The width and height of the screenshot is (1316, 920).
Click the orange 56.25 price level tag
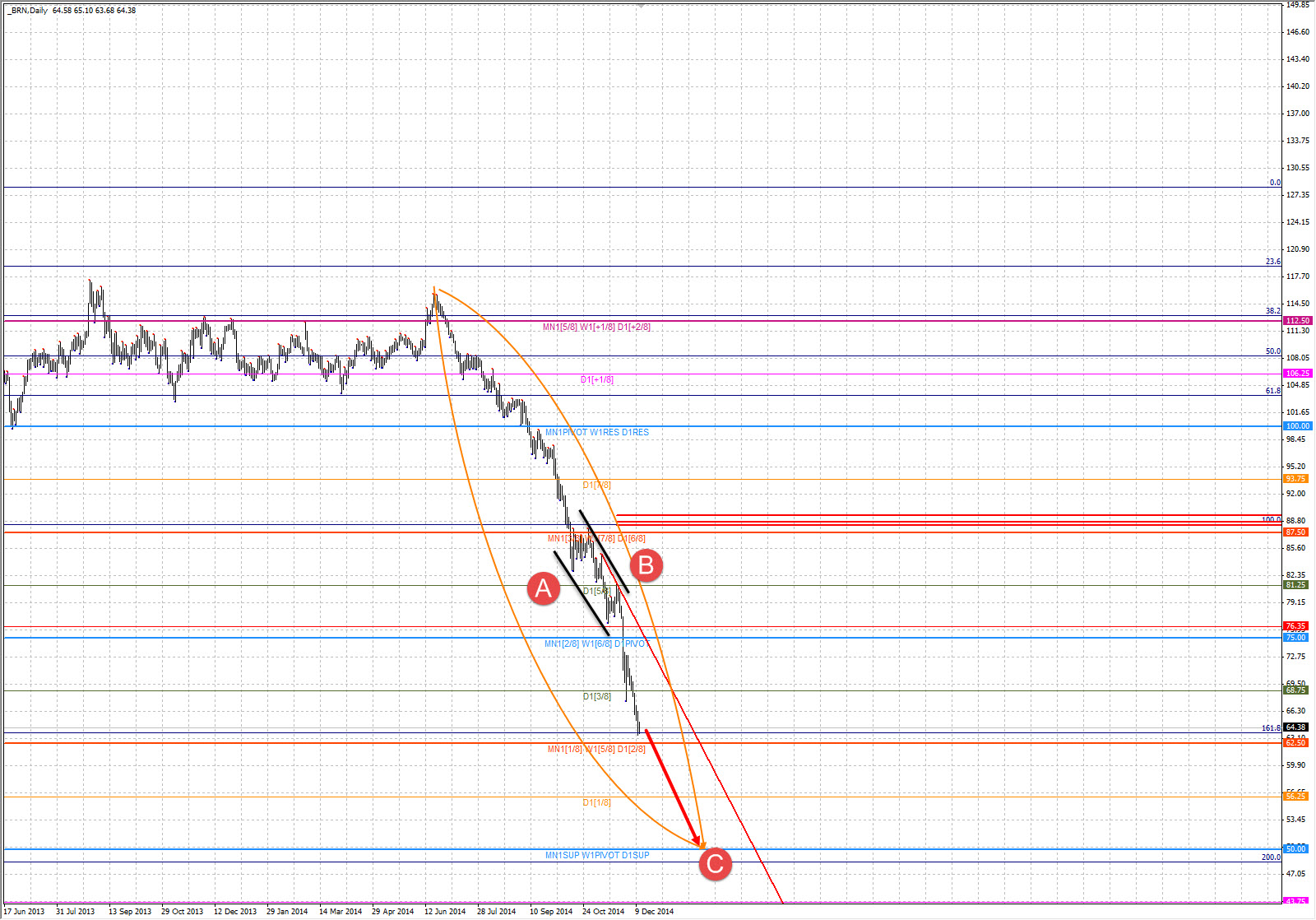[x=1296, y=796]
